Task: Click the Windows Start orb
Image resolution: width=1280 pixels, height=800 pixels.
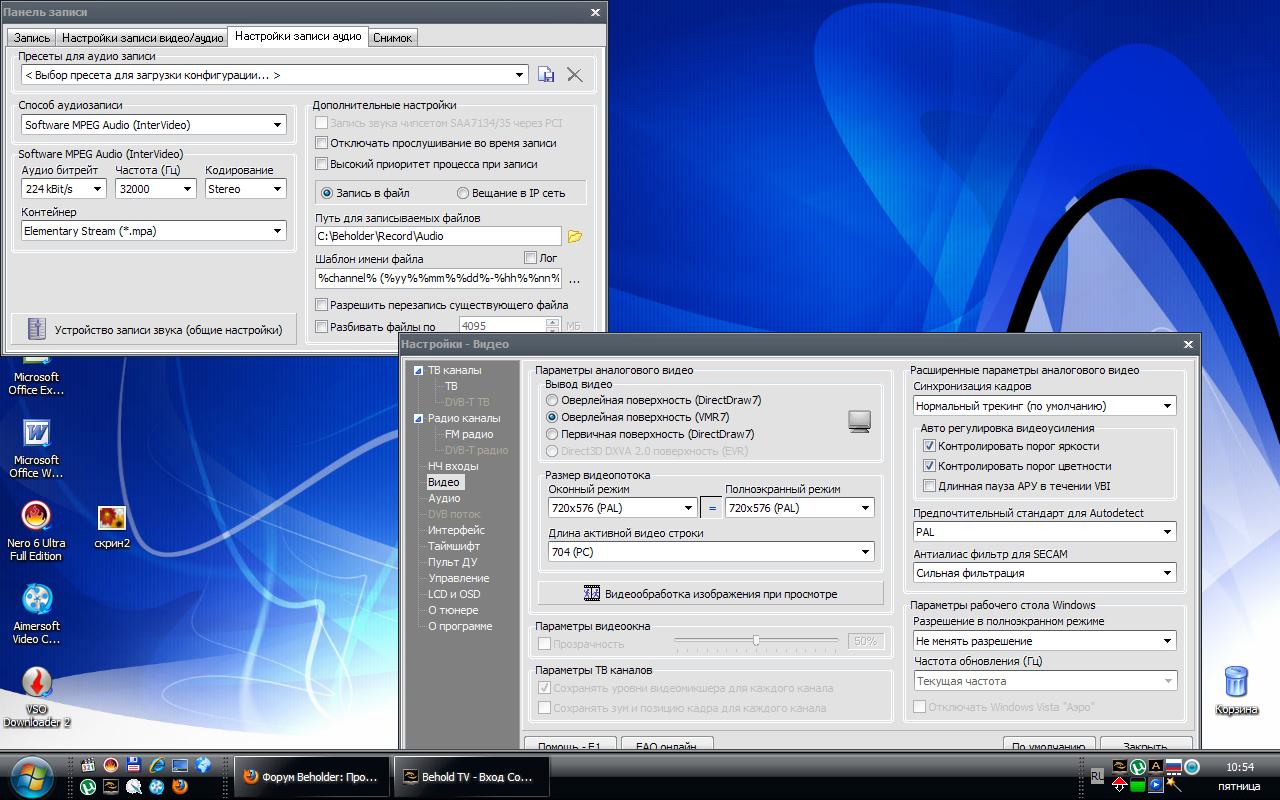Action: pyautogui.click(x=33, y=775)
